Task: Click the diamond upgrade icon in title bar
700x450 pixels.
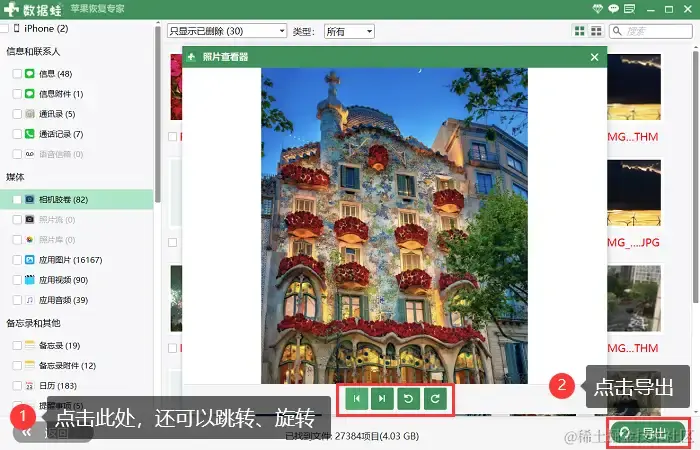Action: point(597,8)
